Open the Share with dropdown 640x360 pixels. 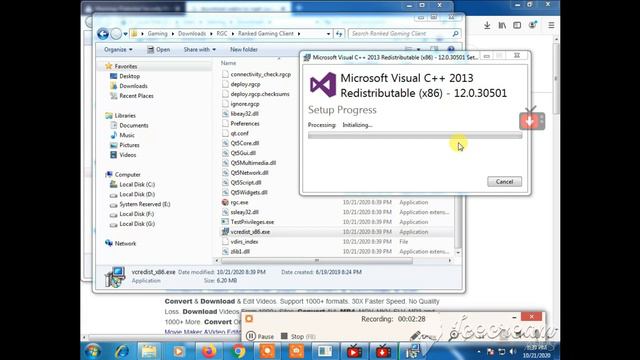[200, 49]
